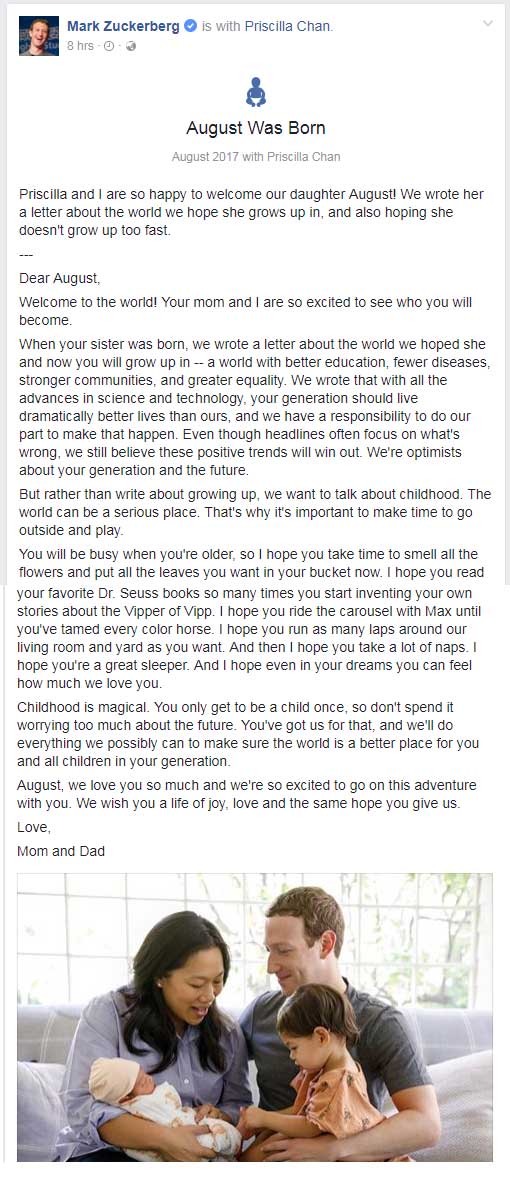The height and width of the screenshot is (1185, 510).
Task: Click the 'is with' text in header
Action: click(x=219, y=26)
